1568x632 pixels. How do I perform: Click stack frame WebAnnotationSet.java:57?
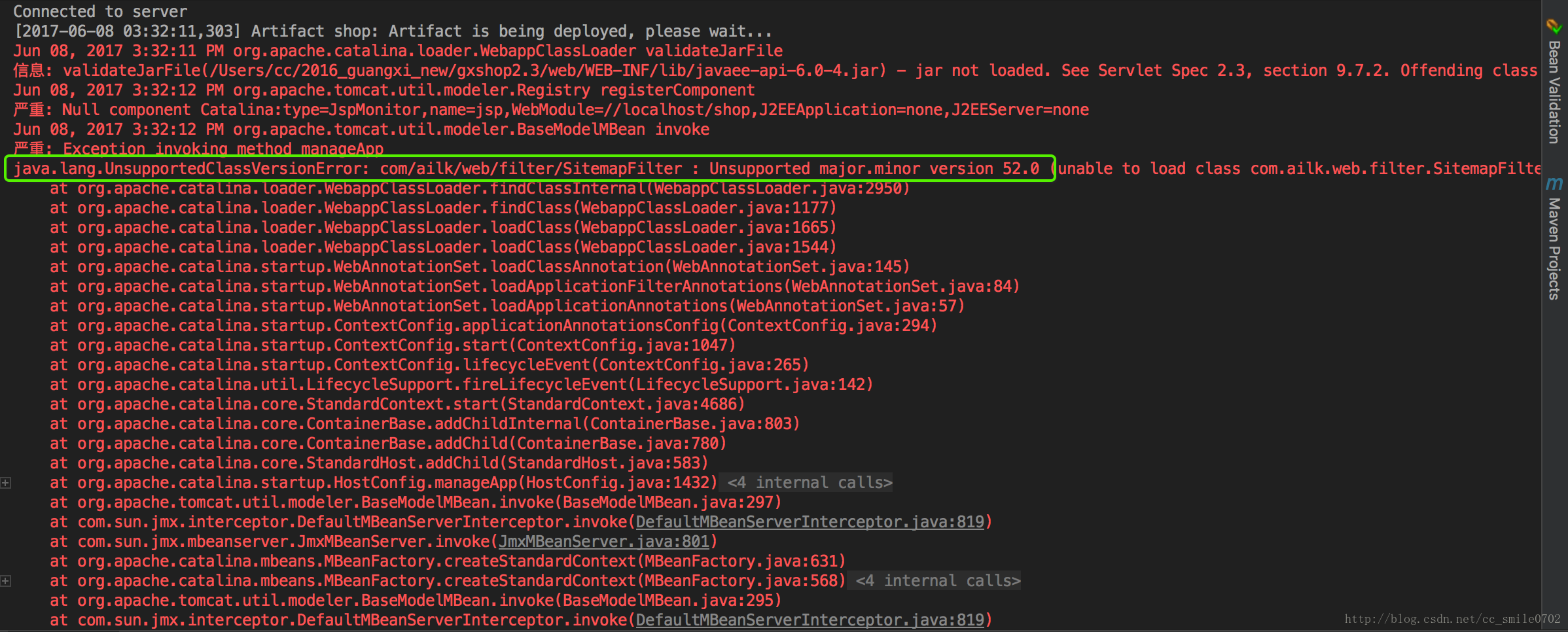coord(507,306)
